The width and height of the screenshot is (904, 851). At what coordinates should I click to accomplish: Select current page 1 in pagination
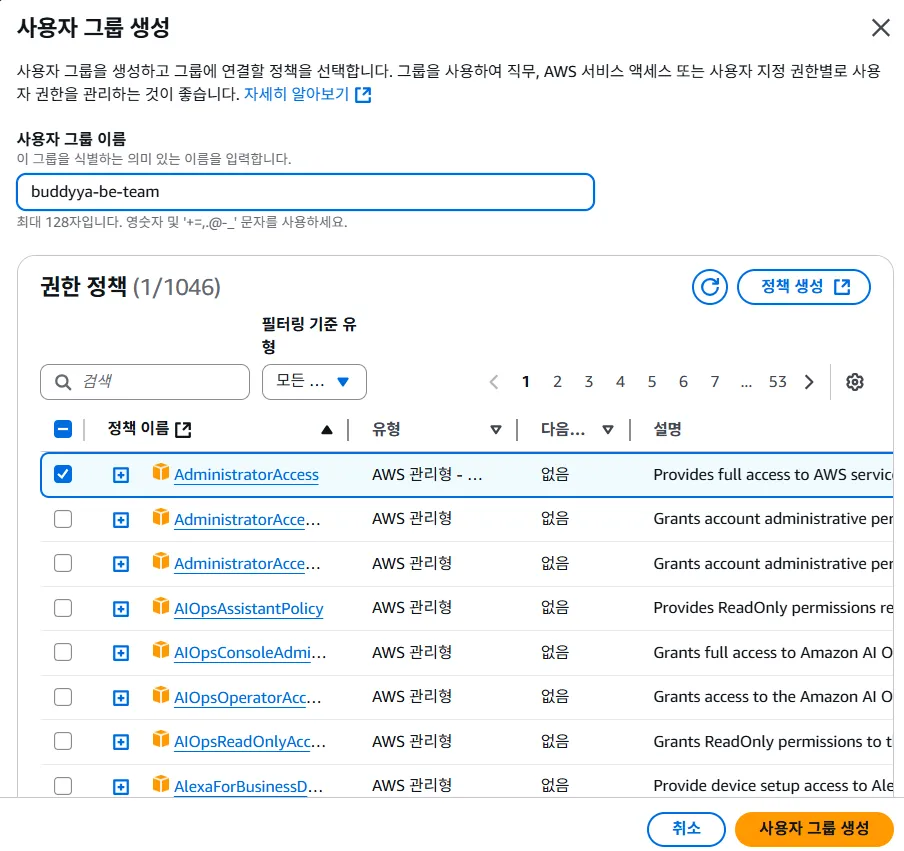(526, 382)
